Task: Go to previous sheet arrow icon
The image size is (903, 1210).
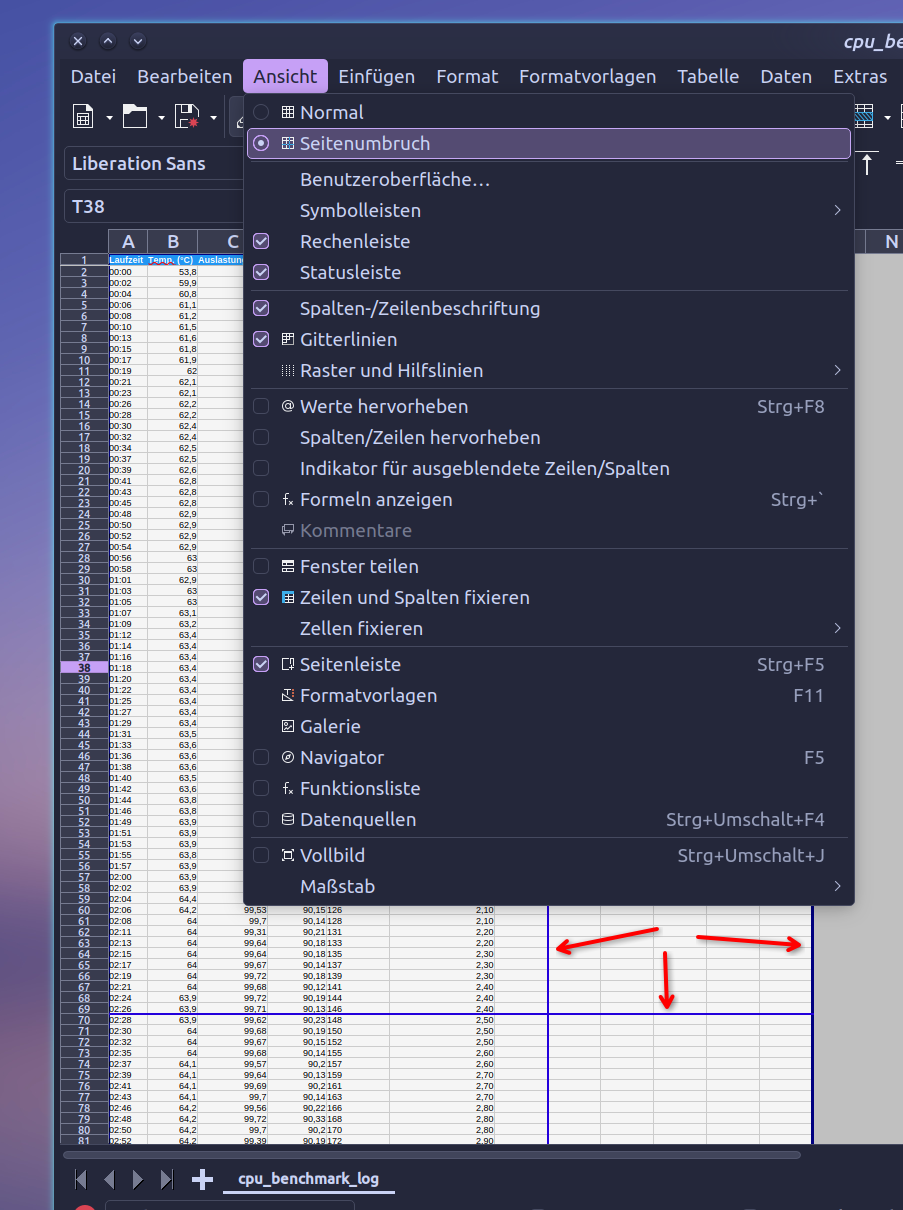Action: (109, 1180)
